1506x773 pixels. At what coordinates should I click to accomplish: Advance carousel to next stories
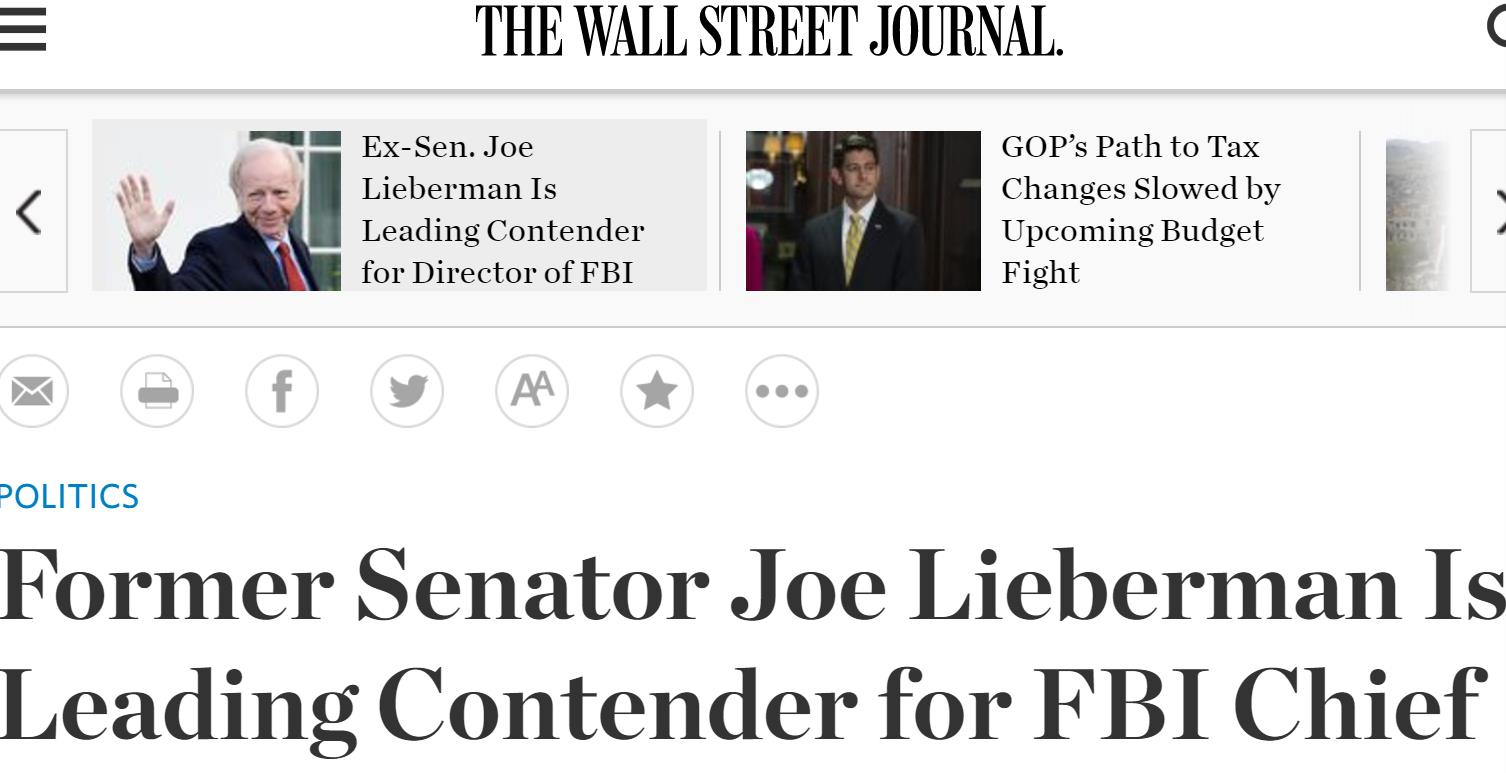click(x=1492, y=211)
